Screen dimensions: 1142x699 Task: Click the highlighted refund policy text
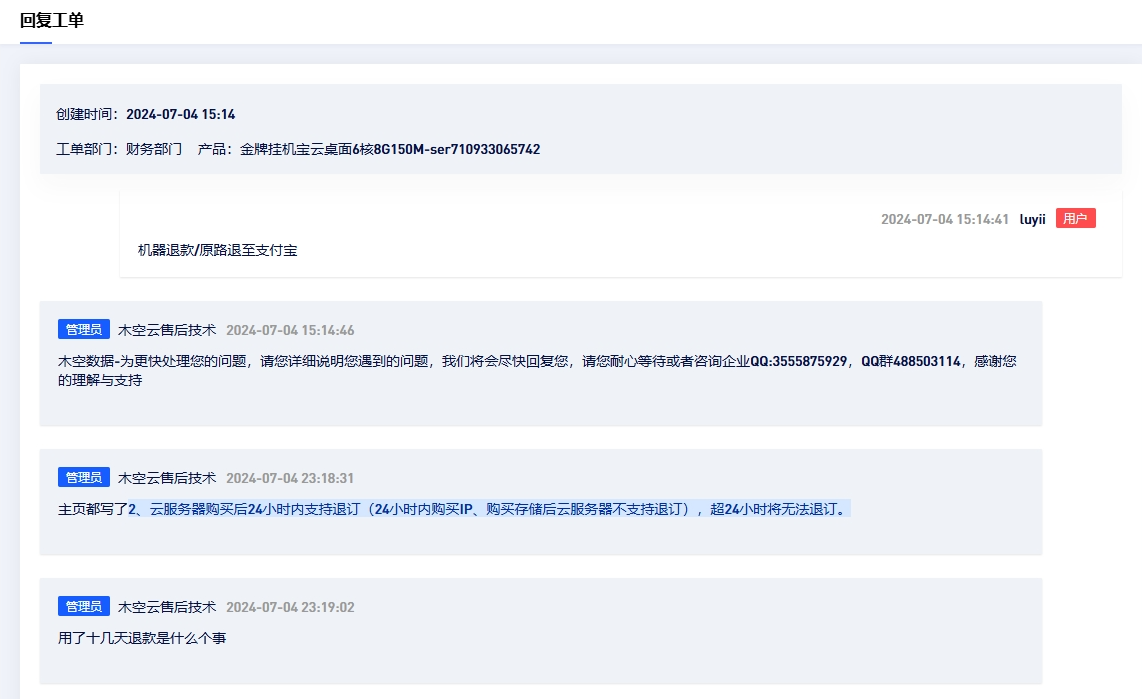pyautogui.click(x=489, y=509)
